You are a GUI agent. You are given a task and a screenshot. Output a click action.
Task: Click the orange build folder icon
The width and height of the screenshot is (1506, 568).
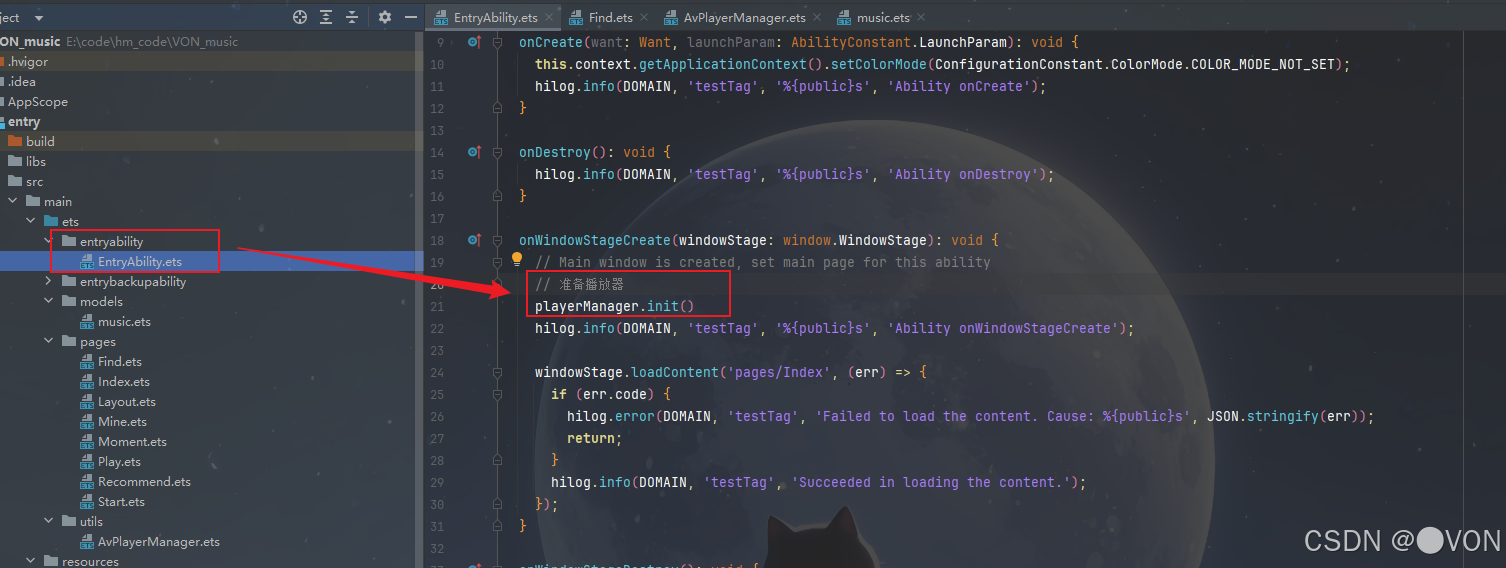[14, 141]
